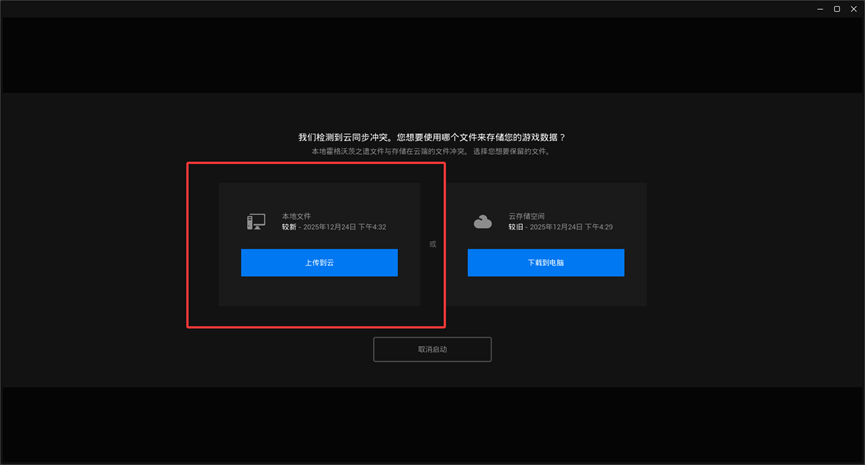Click the cloud storage icon

pos(483,222)
